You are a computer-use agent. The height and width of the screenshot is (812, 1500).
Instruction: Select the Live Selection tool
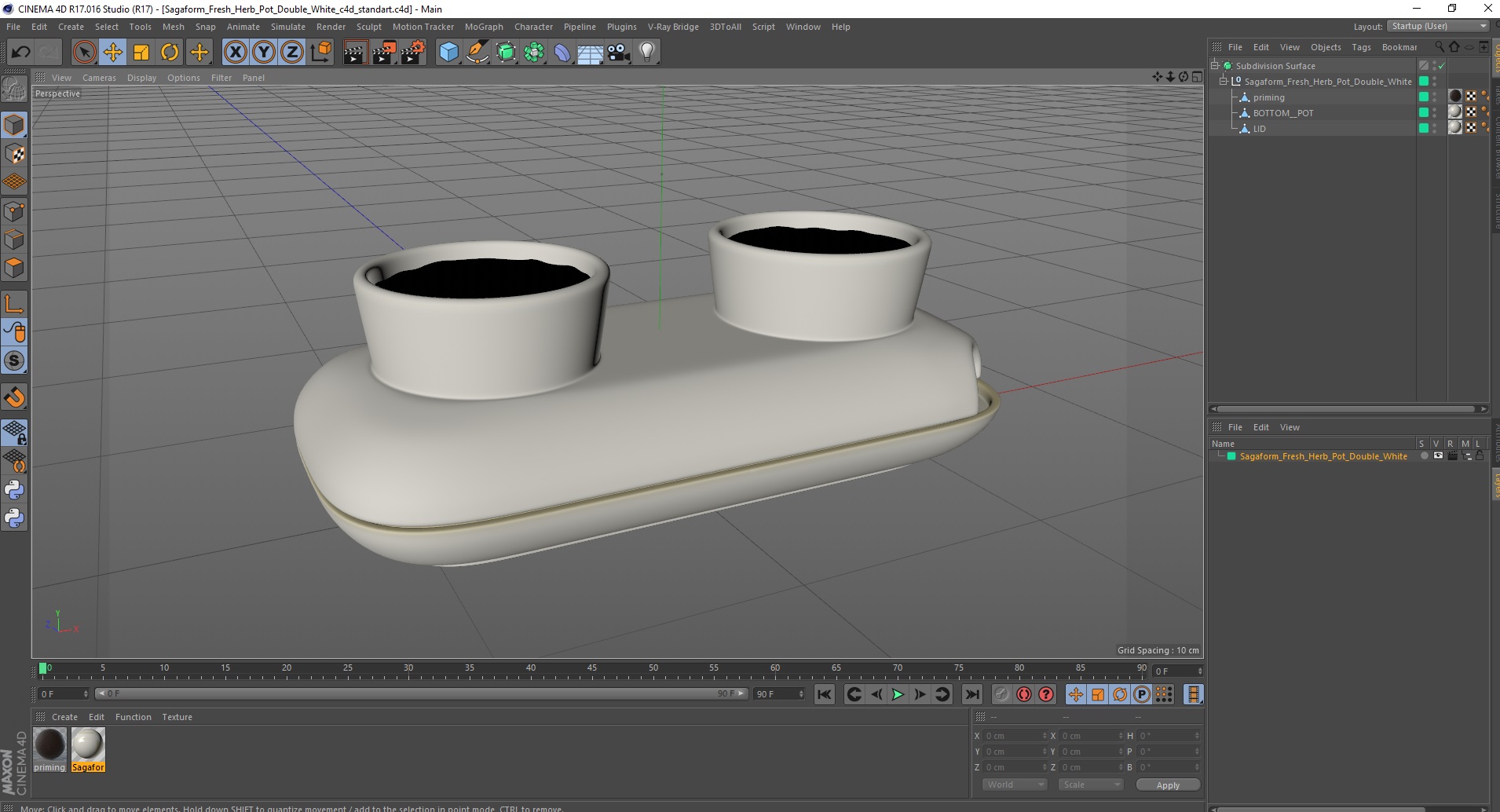tap(84, 53)
